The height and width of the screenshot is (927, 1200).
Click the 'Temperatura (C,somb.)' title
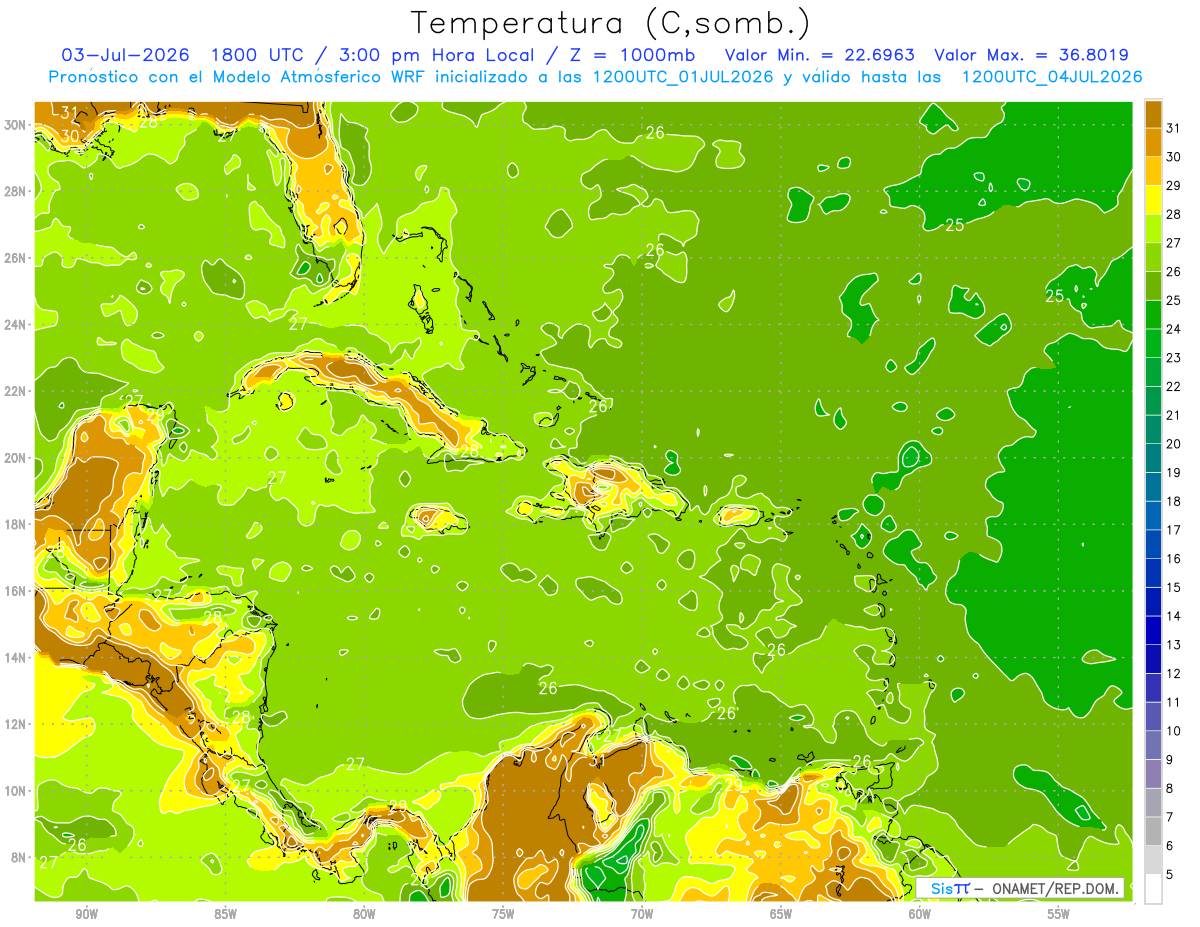click(x=611, y=24)
